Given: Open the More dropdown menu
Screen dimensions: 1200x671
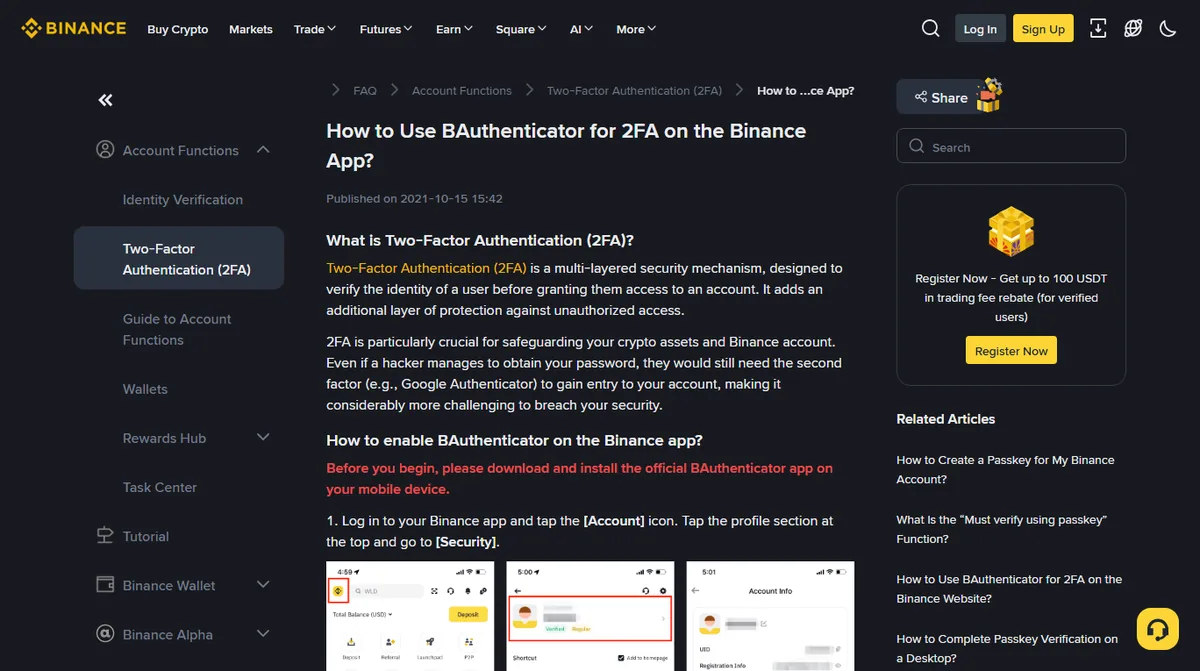Looking at the screenshot, I should click(636, 29).
